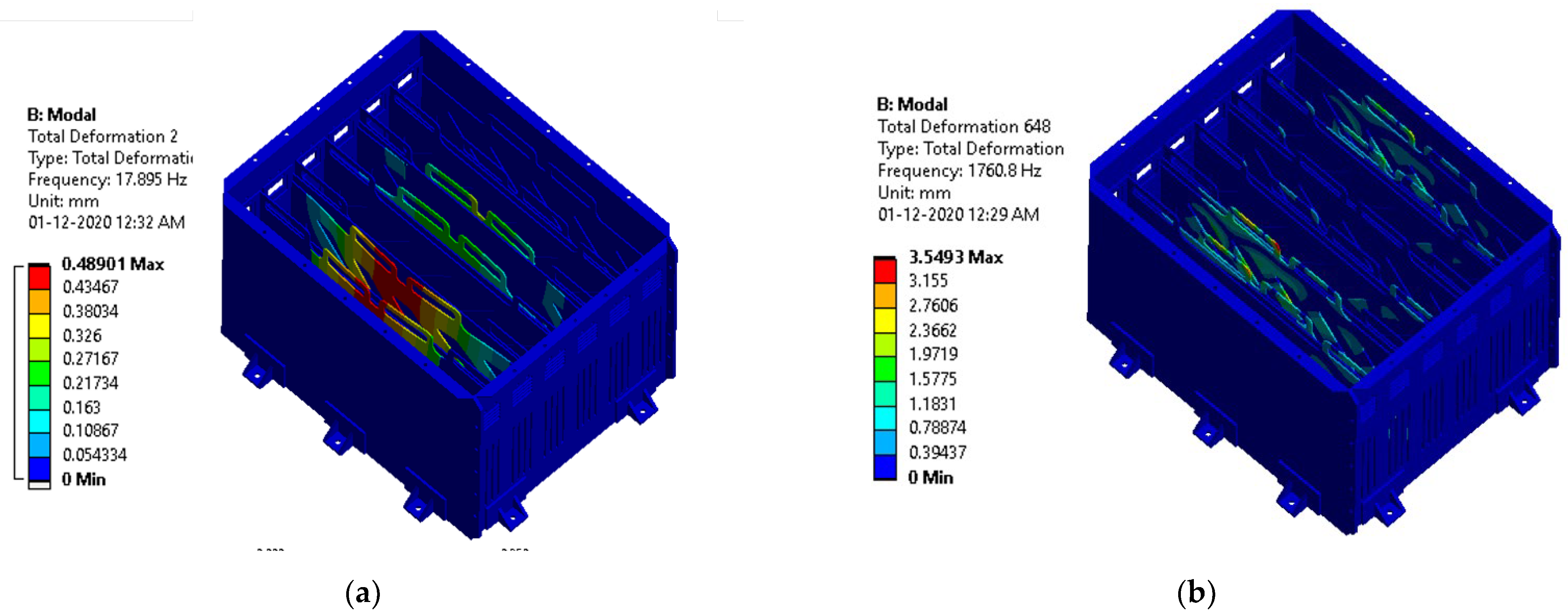Image resolution: width=1568 pixels, height=615 pixels.
Task: Select the 'Total Deformation 2' title text
Action: click(102, 136)
